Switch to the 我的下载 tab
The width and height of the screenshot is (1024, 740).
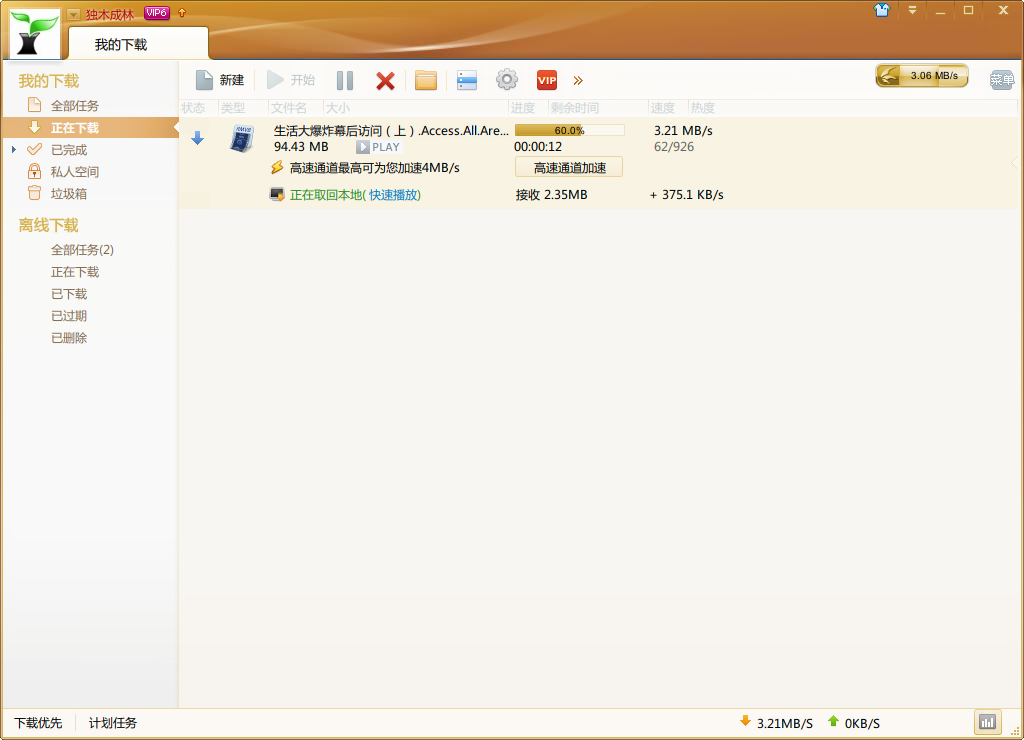(x=121, y=44)
